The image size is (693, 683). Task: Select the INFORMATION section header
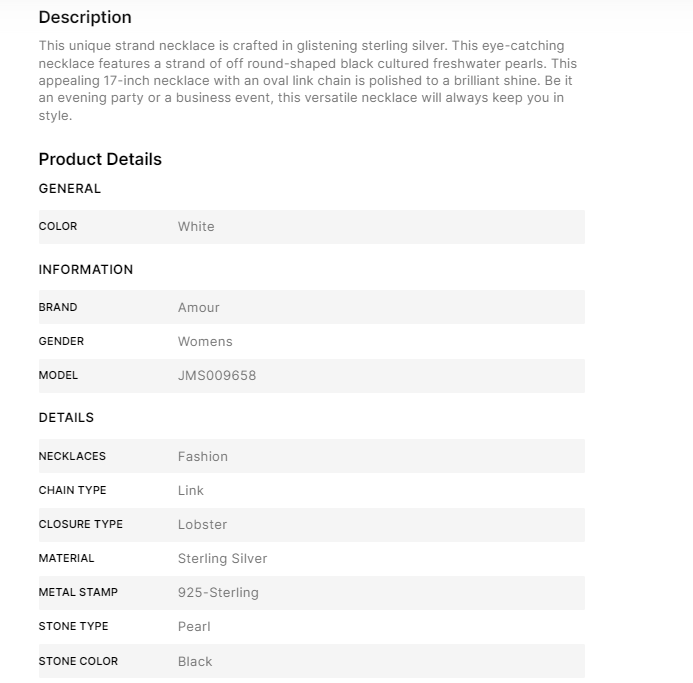pyautogui.click(x=86, y=269)
